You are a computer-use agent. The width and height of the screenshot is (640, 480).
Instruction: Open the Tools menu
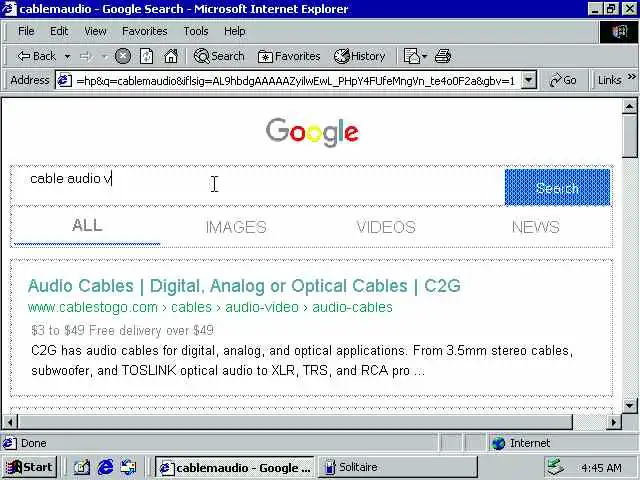(x=196, y=31)
